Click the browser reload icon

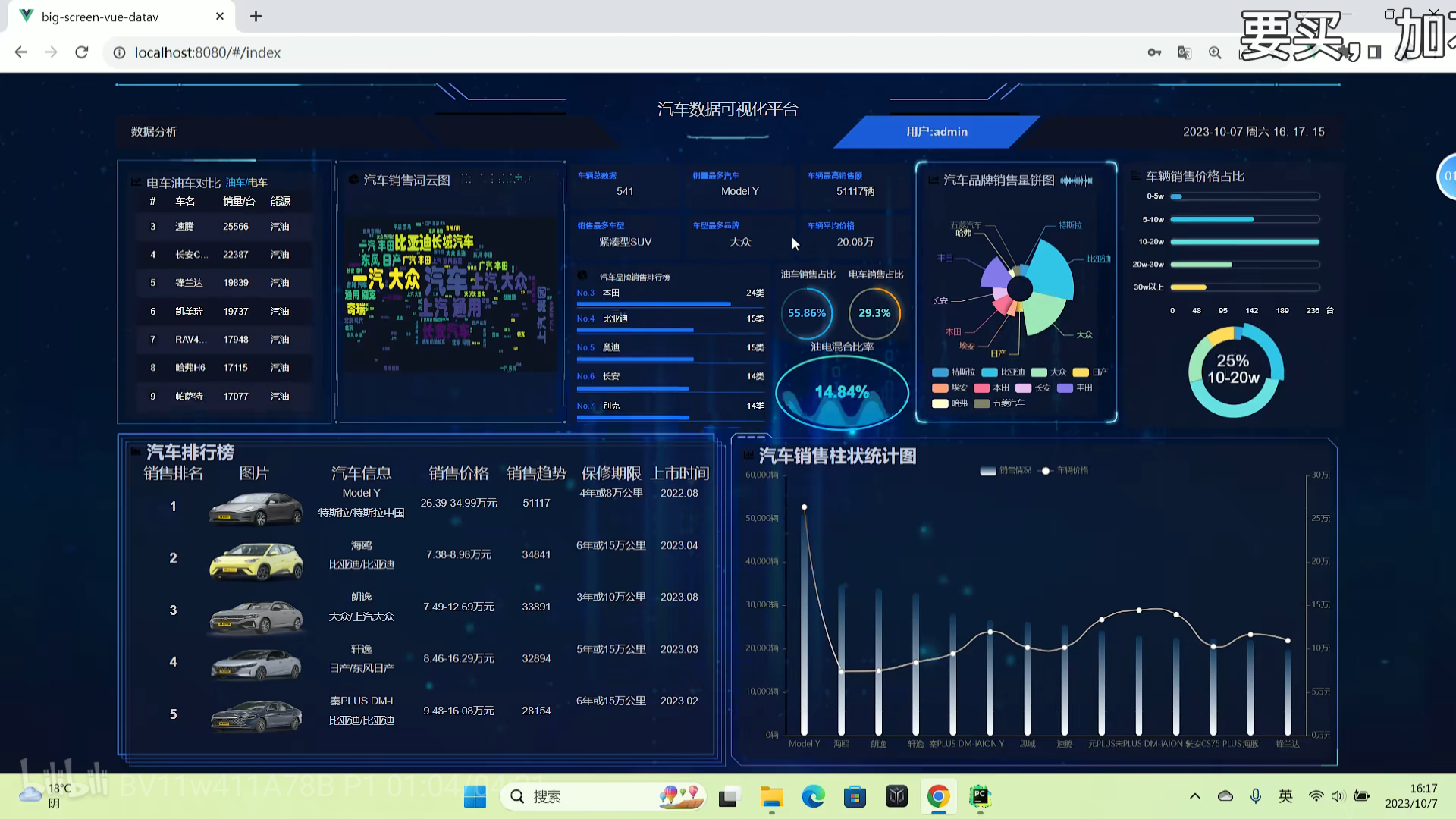(x=82, y=52)
